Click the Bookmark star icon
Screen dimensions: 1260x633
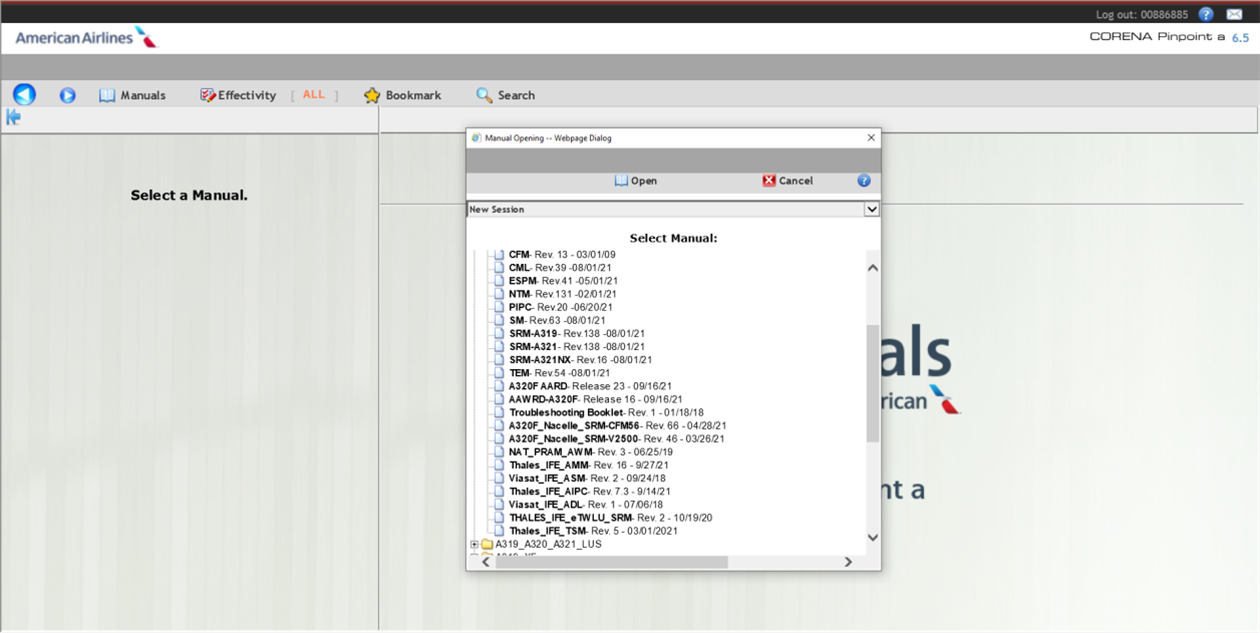[372, 95]
